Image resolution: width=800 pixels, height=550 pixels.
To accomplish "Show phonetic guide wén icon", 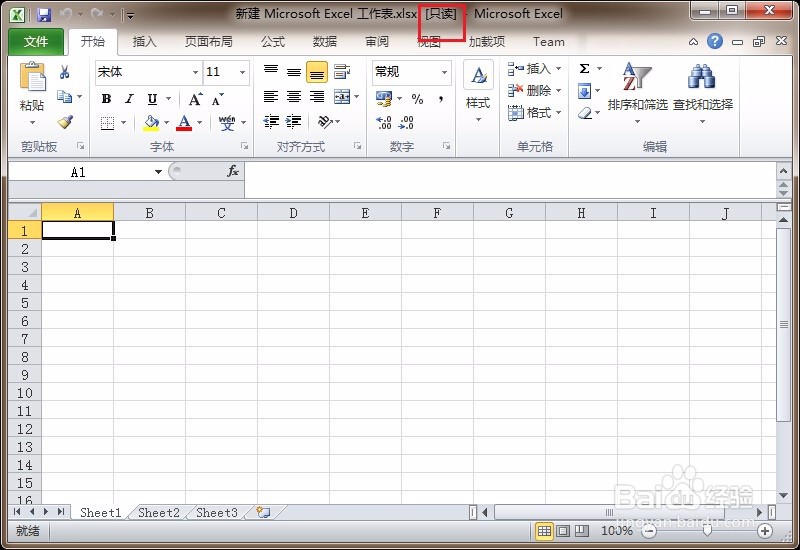I will (x=227, y=122).
